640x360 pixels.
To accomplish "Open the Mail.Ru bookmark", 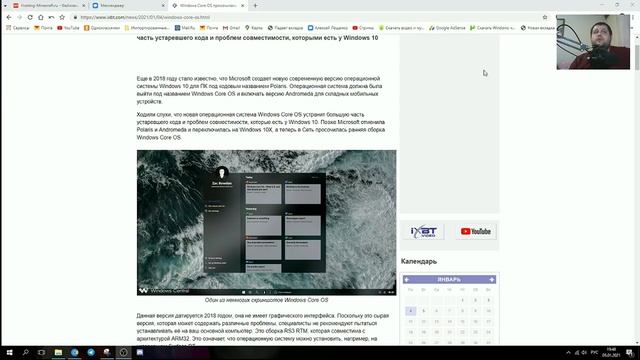I will [185, 28].
